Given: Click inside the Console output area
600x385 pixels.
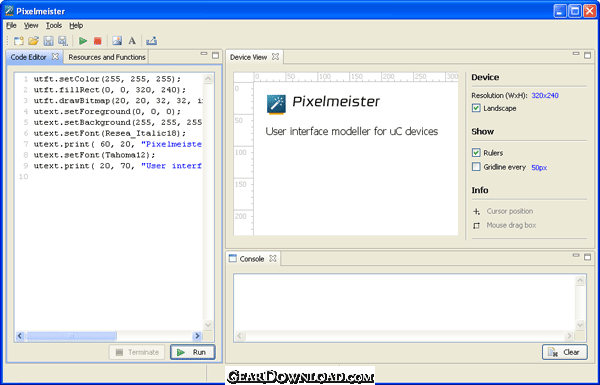Looking at the screenshot, I should 404,302.
